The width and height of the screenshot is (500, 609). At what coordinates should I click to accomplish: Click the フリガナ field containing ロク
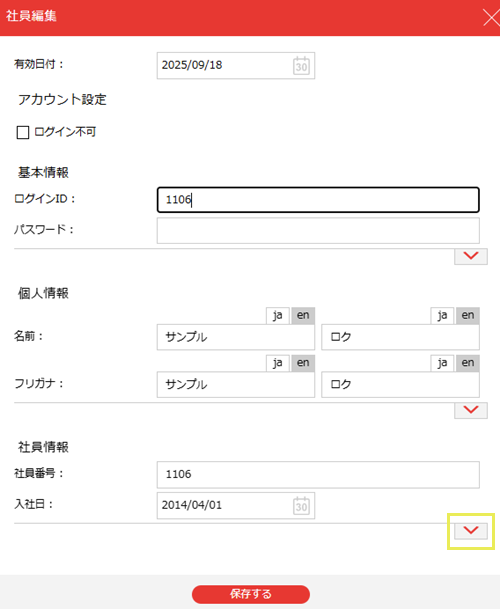tap(400, 385)
